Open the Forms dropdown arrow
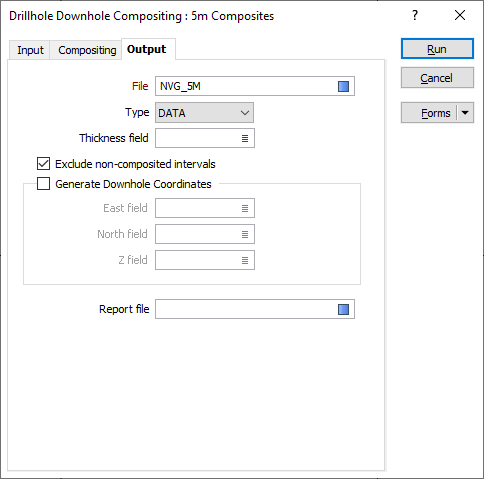Viewport: 484px width, 480px height. coord(465,113)
